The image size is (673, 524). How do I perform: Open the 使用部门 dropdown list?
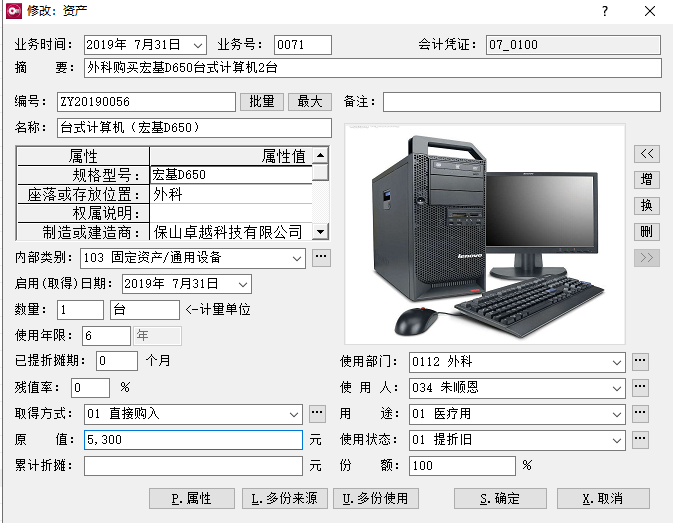click(x=617, y=361)
